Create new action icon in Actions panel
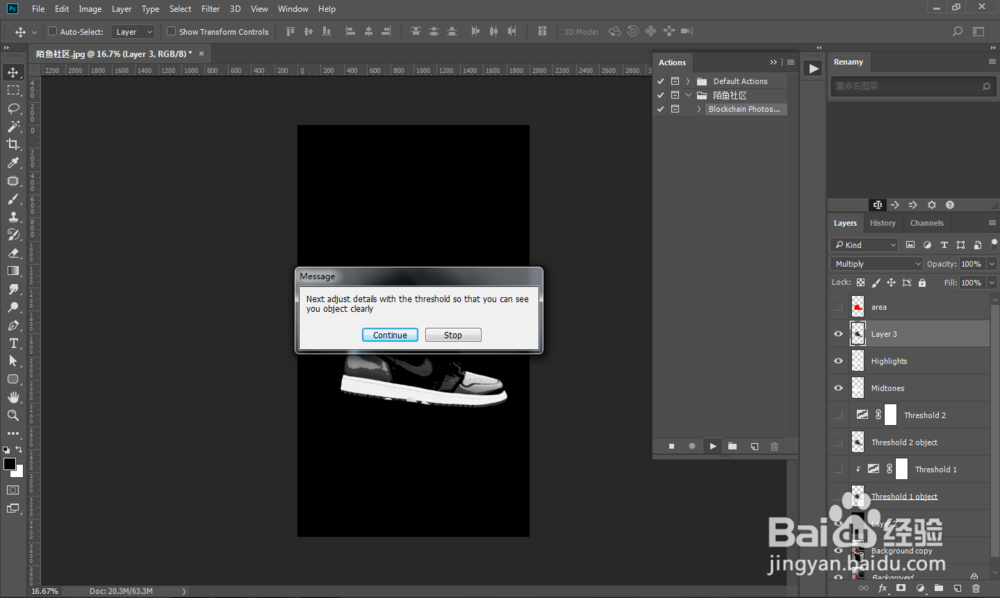1000x598 pixels. pos(754,446)
